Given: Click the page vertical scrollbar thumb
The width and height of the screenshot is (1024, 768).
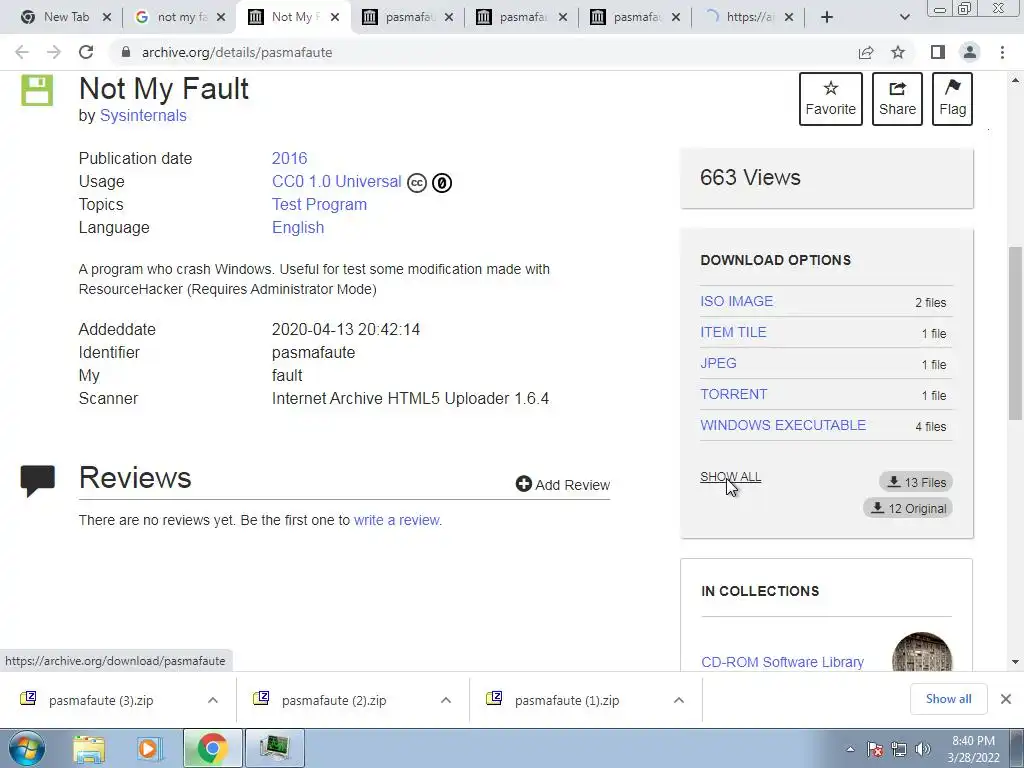Looking at the screenshot, I should [x=1015, y=333].
